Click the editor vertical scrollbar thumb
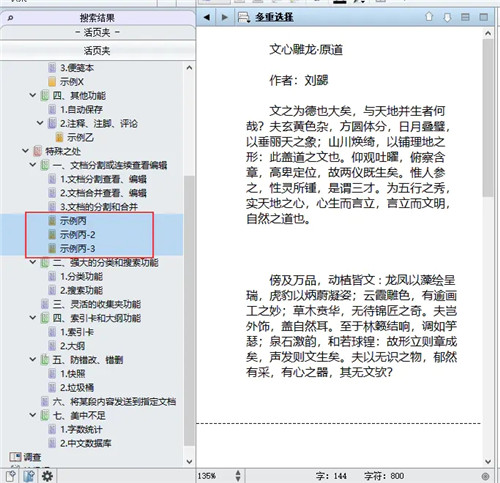 pyautogui.click(x=488, y=117)
